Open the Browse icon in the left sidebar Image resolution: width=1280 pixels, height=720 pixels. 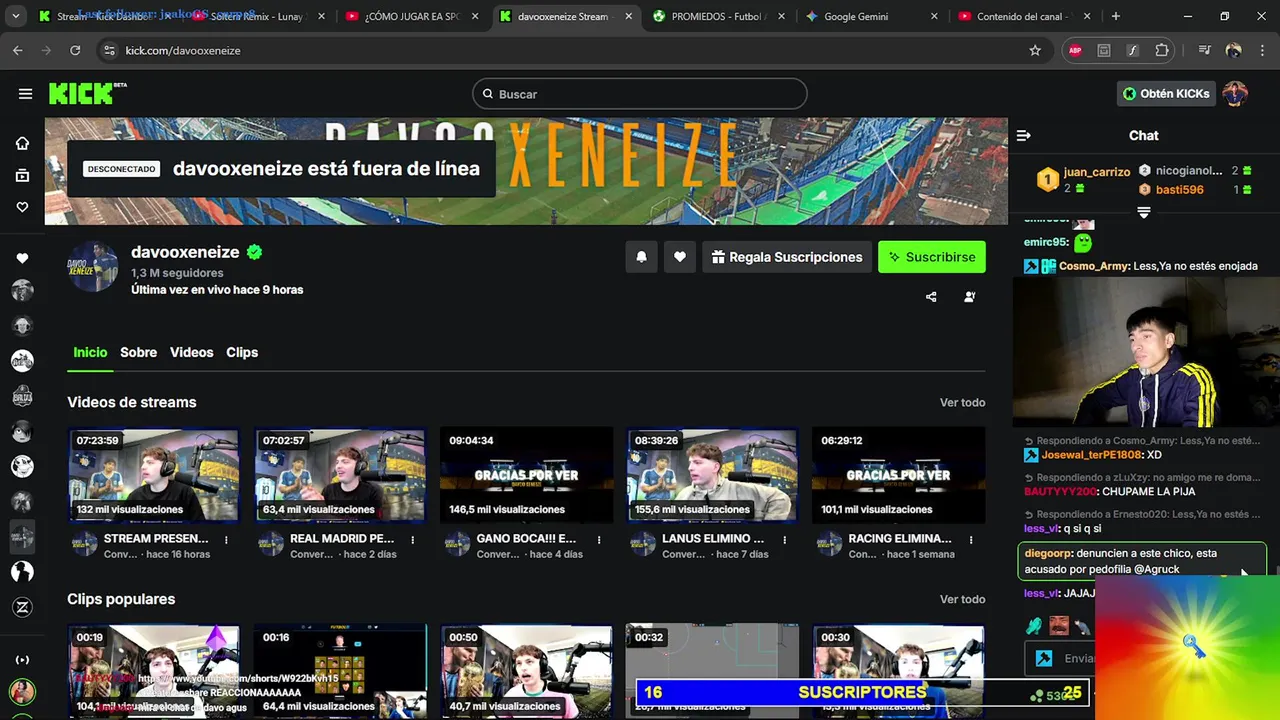(x=22, y=175)
